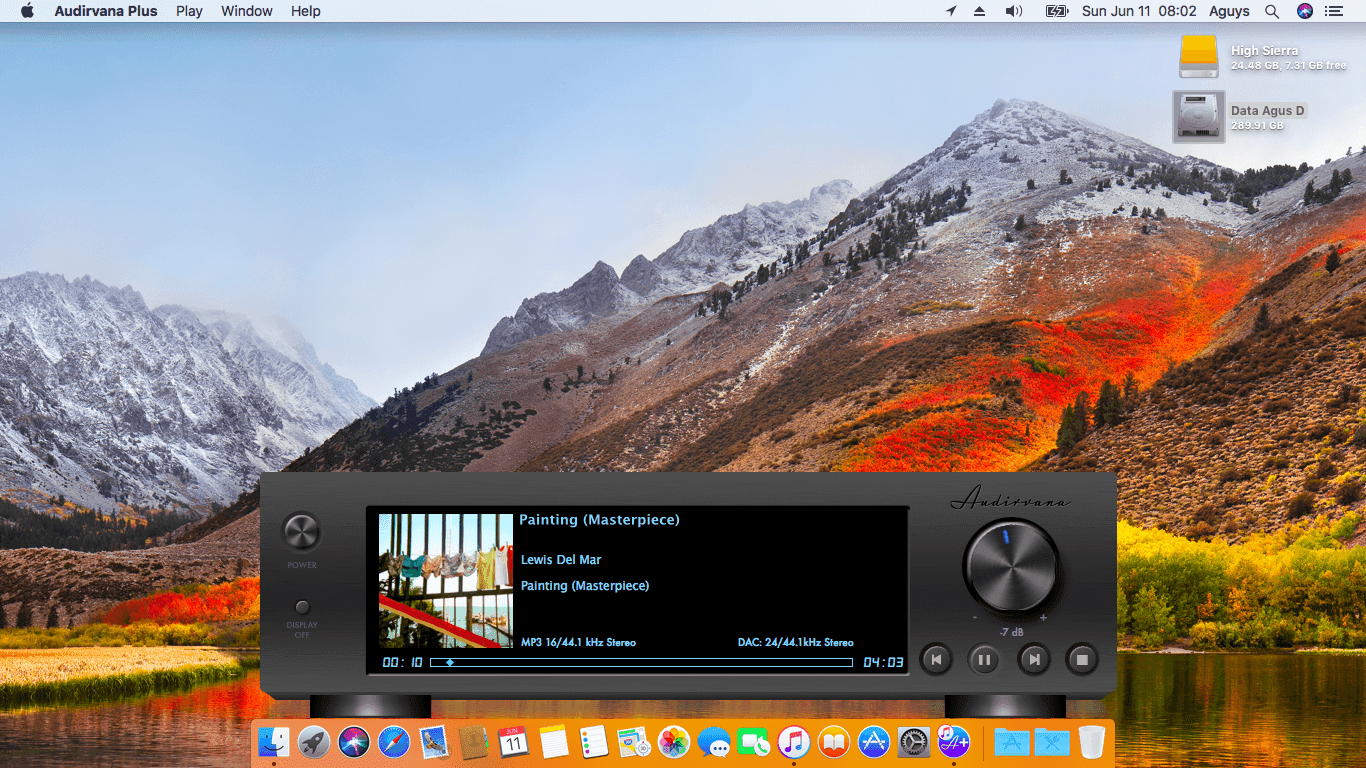Open Safari compass icon in dock
Image resolution: width=1366 pixels, height=768 pixels.
(x=394, y=742)
